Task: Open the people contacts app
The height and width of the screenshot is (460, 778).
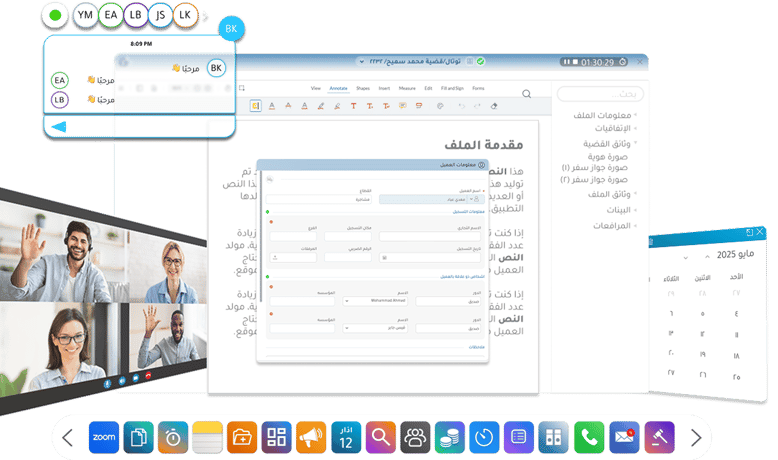Action: [415, 437]
